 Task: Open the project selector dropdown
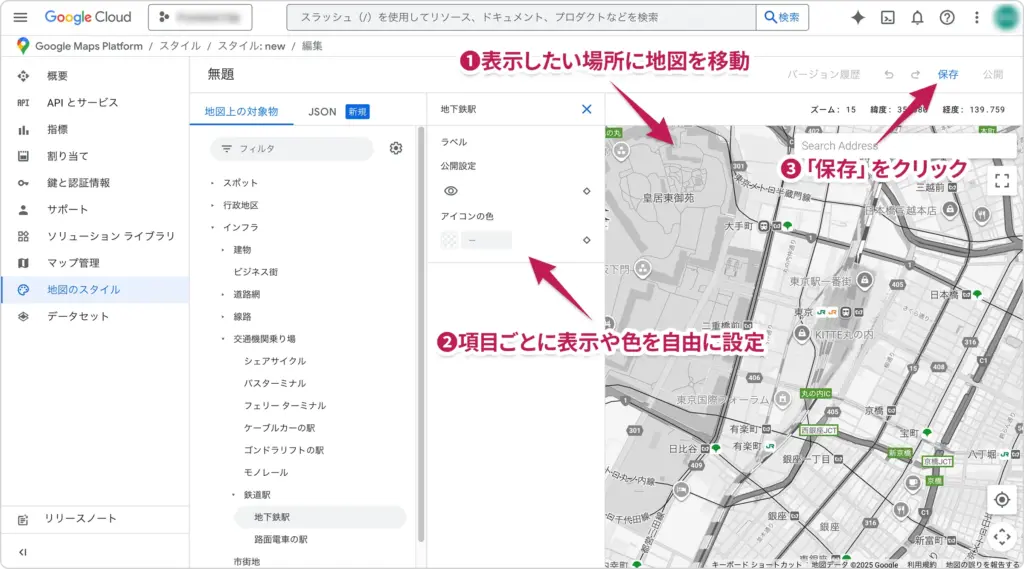[200, 18]
